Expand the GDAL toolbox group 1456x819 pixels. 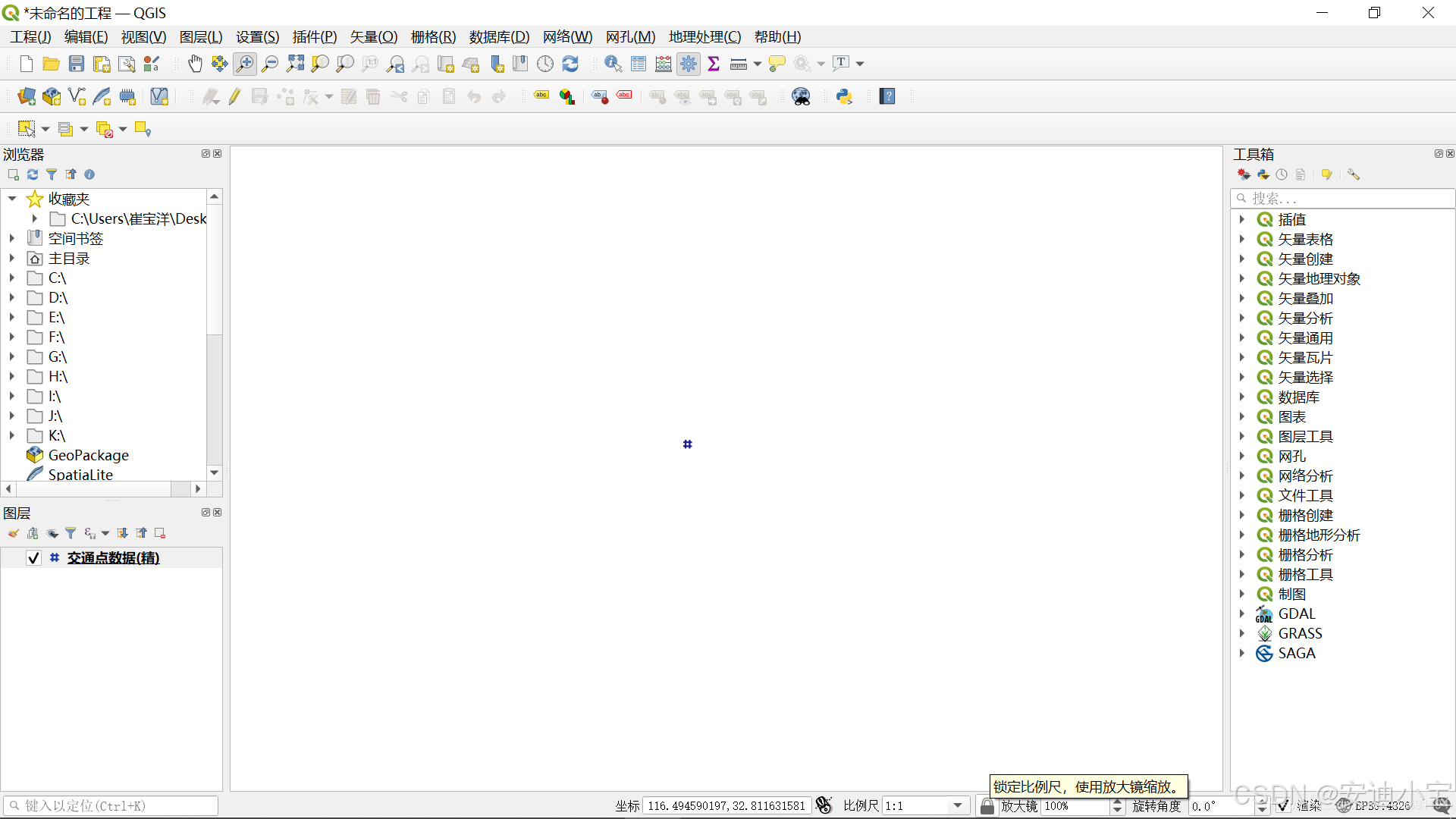pos(1242,613)
